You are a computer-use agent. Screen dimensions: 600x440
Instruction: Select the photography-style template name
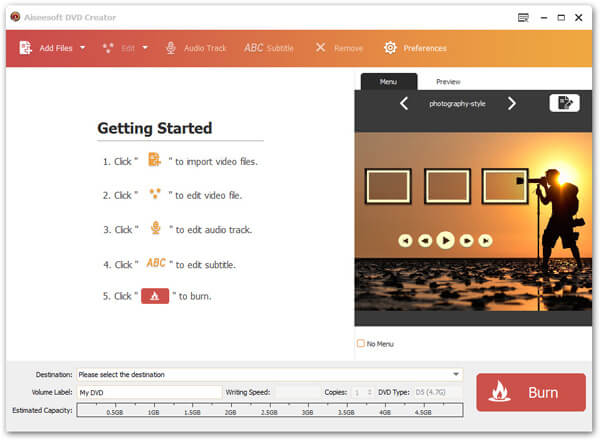point(457,104)
